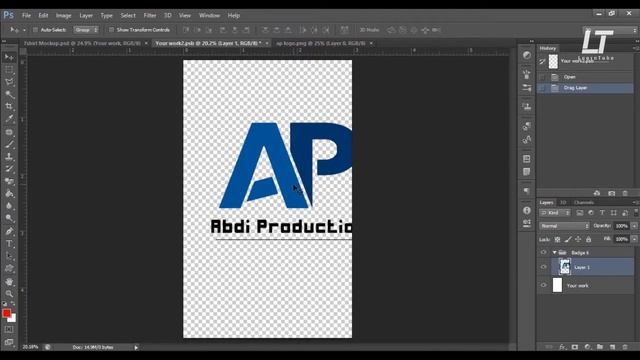
Task: Select the Path Selection tool
Action: click(9, 256)
